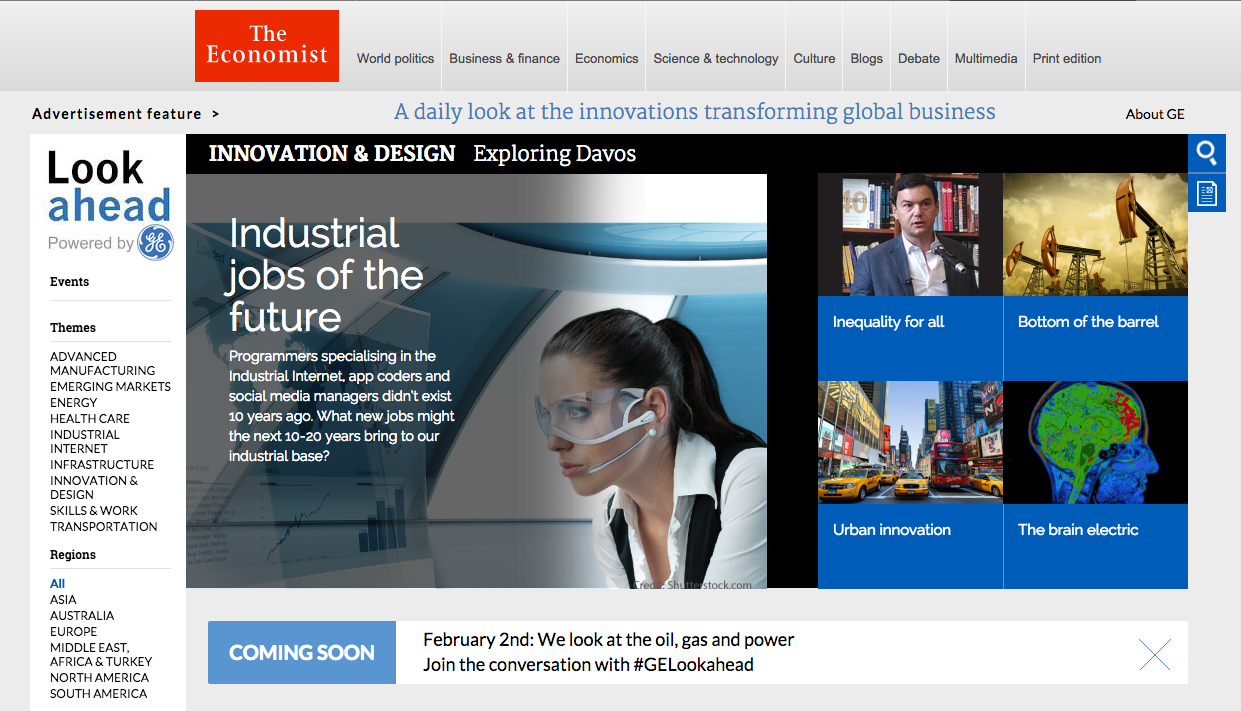Click the Advertisement feature label
The image size is (1241, 711).
pyautogui.click(x=117, y=114)
